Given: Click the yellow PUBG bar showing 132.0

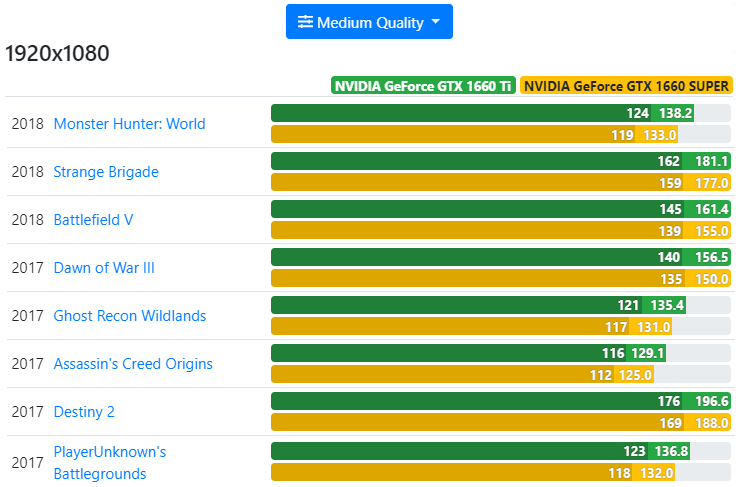Looking at the screenshot, I should click(473, 472).
